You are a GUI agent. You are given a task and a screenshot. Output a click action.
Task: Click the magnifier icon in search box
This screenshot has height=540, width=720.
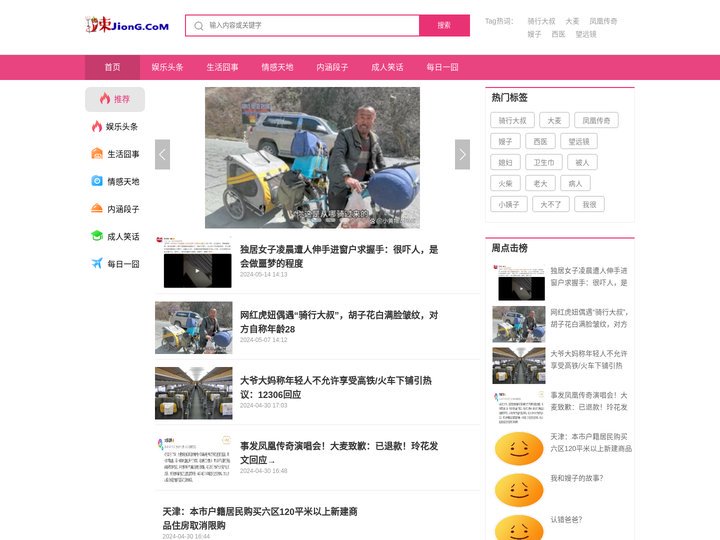click(x=198, y=26)
